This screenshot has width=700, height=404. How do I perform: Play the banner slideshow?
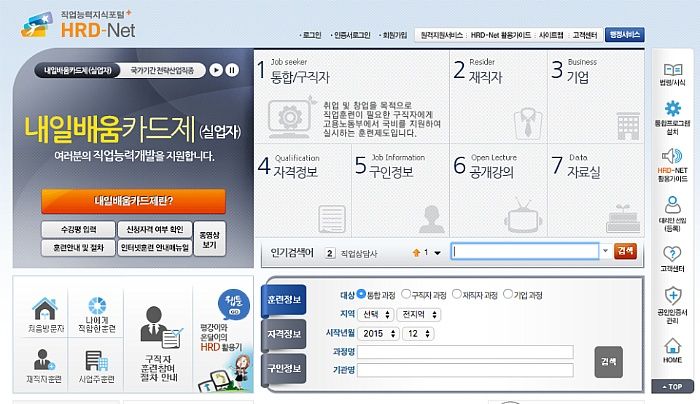[x=216, y=70]
